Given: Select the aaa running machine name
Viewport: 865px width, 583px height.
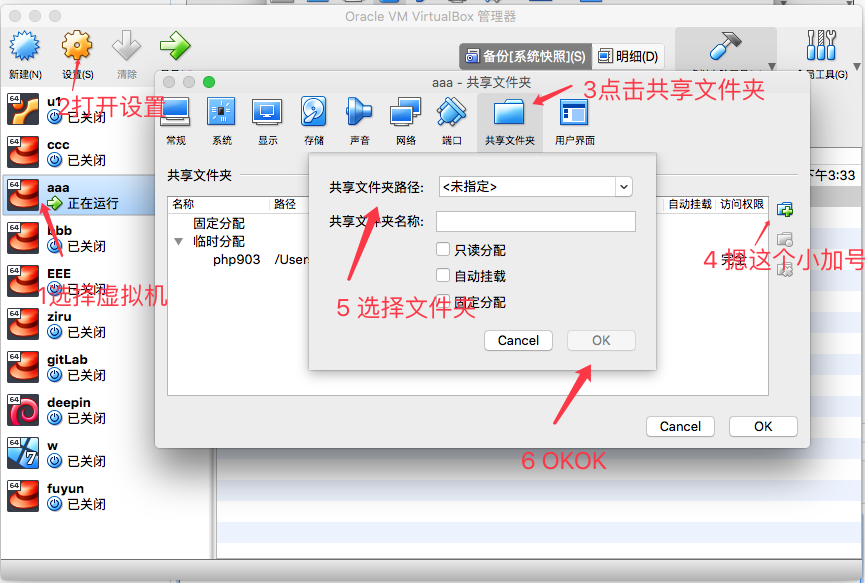Looking at the screenshot, I should (x=58, y=188).
